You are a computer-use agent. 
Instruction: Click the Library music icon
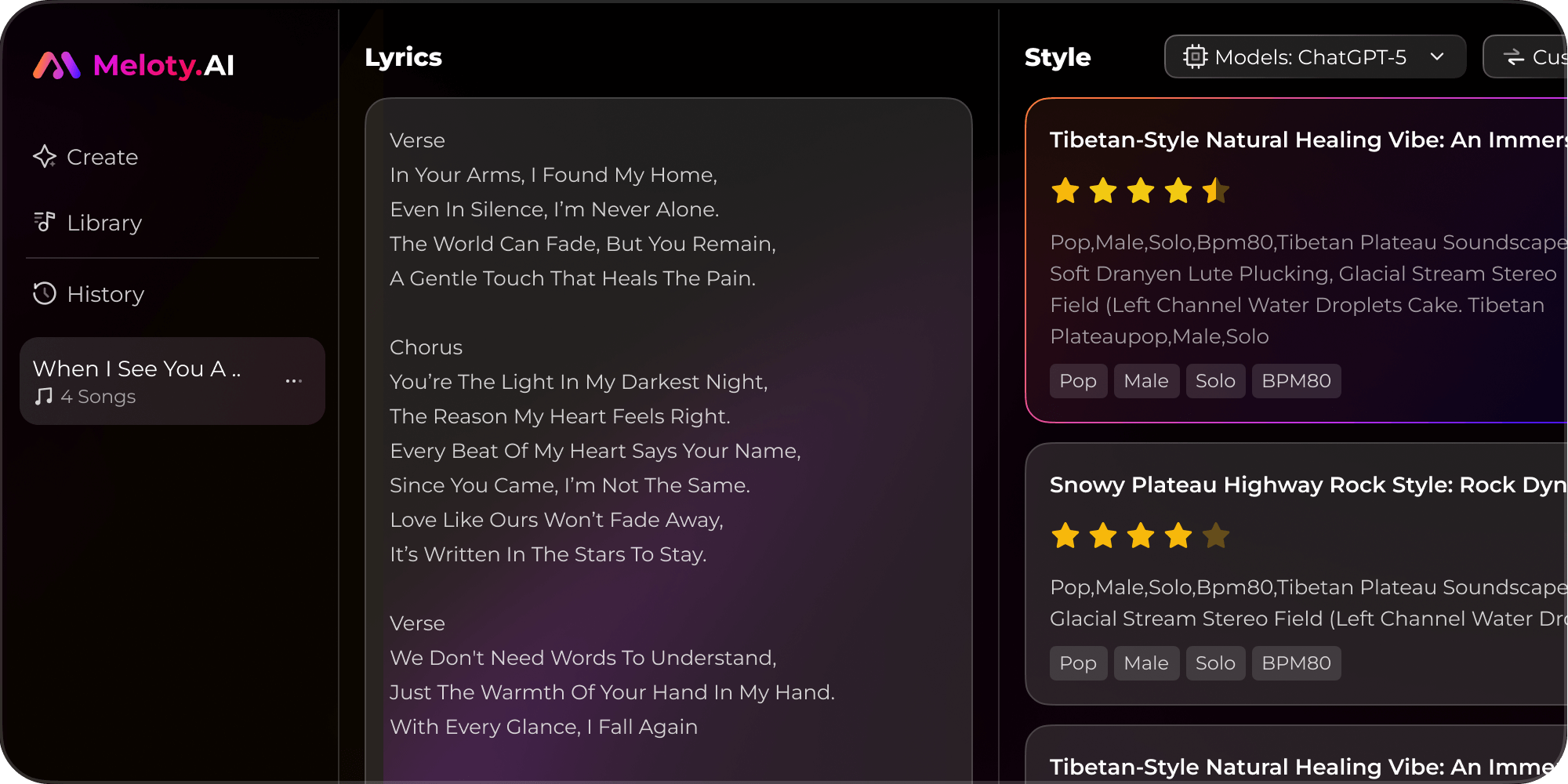pos(45,223)
